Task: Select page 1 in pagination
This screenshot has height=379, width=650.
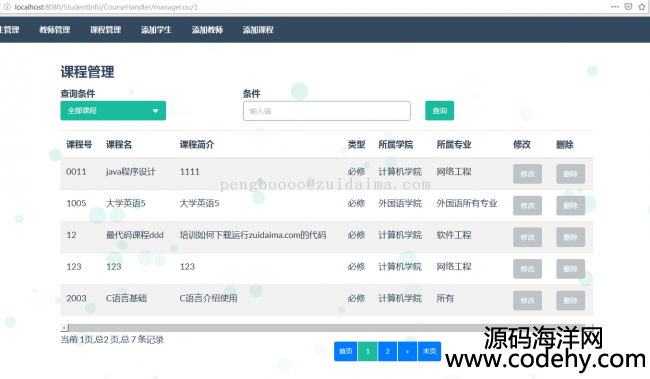Action: [368, 351]
